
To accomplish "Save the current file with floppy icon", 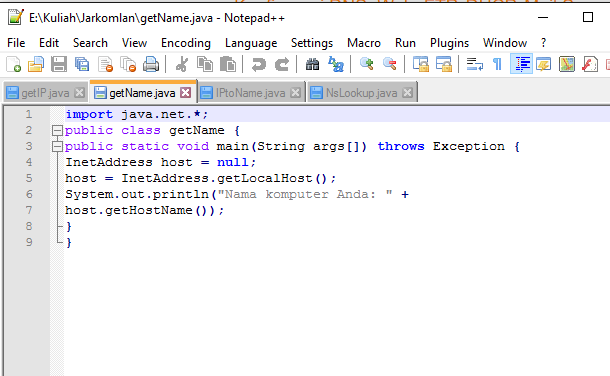I will tap(59, 64).
